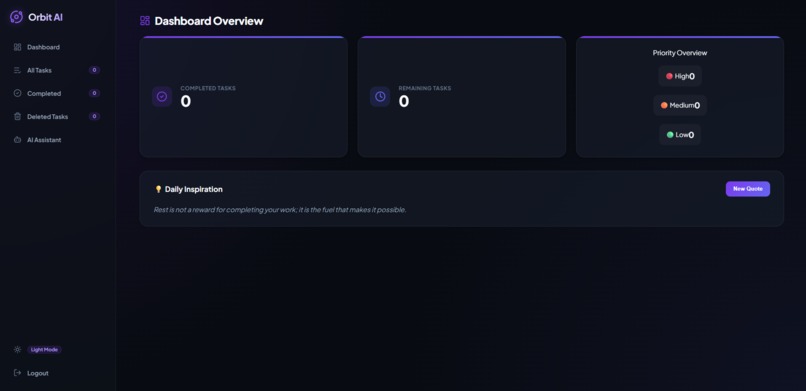Image resolution: width=806 pixels, height=391 pixels.
Task: Toggle Light Mode
Action: [x=44, y=350]
